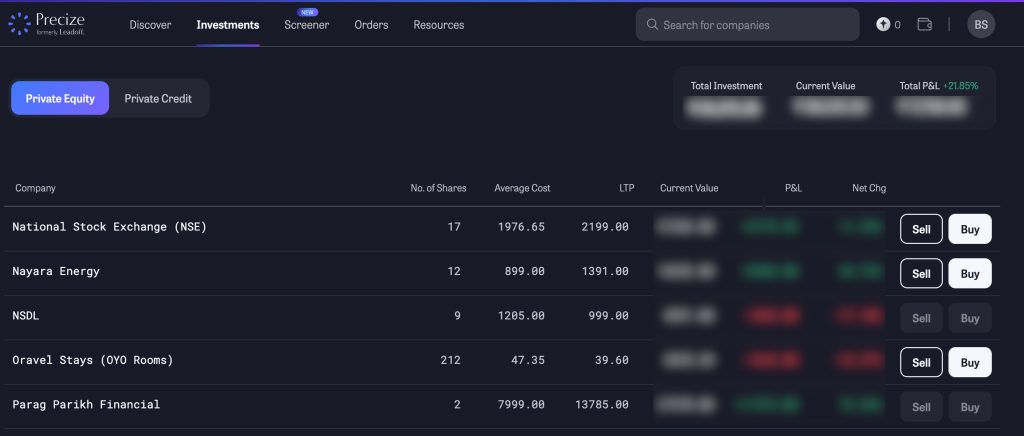1024x436 pixels.
Task: Click the Precize logo
Action: click(46, 23)
